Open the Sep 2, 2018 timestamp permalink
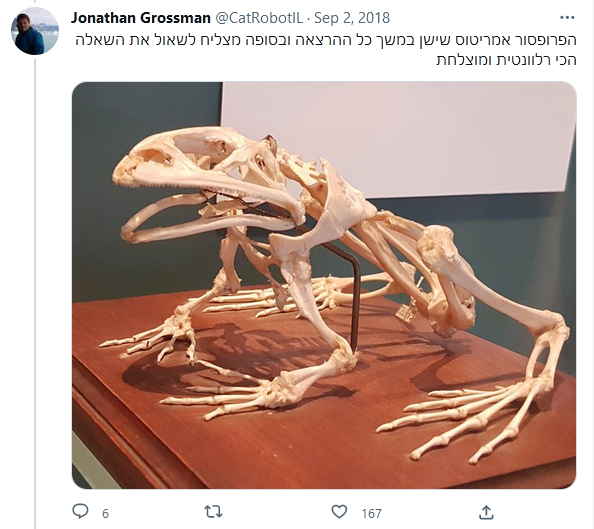This screenshot has height=529, width=594. (352, 18)
